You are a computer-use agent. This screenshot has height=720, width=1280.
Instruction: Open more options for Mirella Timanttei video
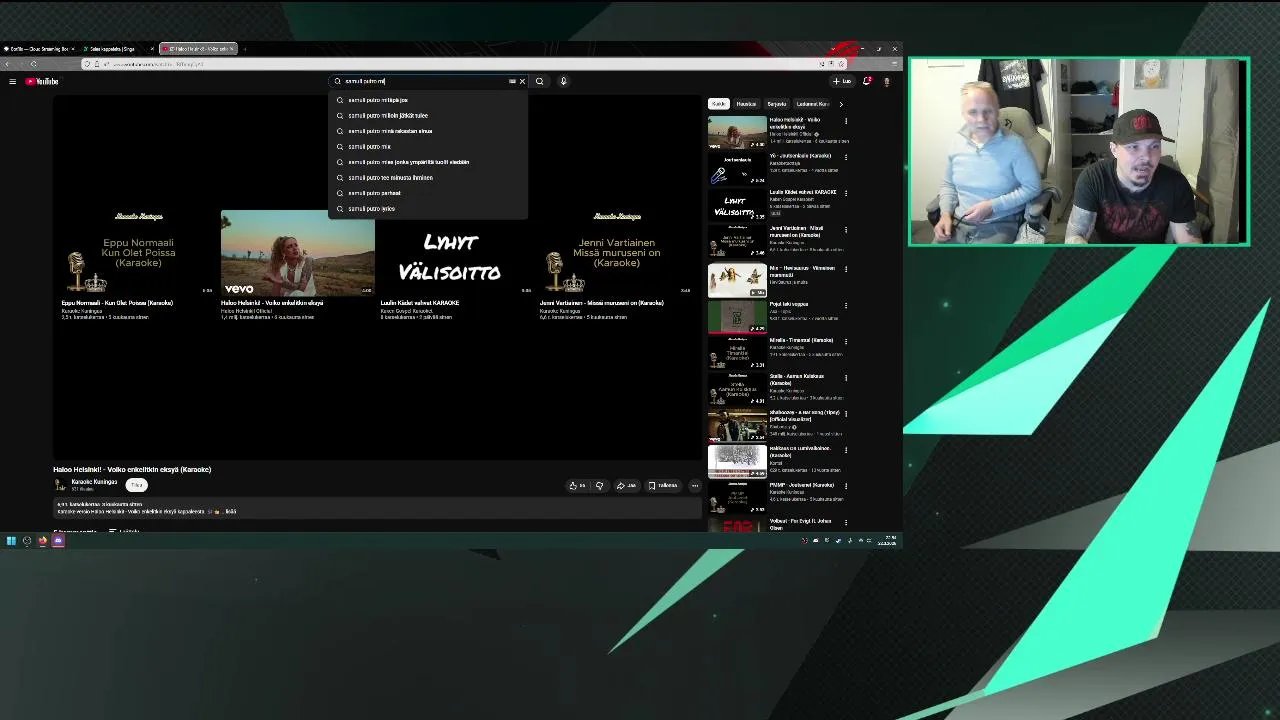pos(846,341)
